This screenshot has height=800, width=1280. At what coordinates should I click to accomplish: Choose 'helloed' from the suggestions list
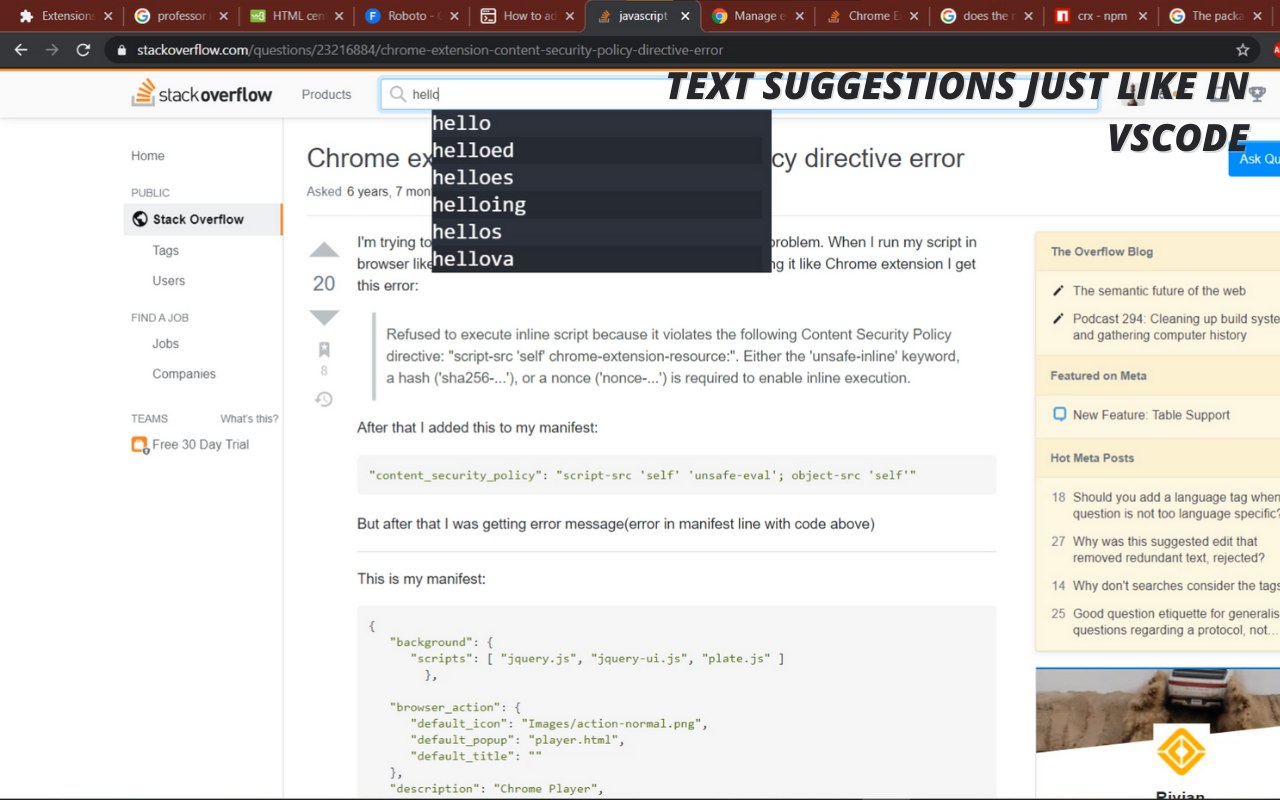click(x=601, y=150)
